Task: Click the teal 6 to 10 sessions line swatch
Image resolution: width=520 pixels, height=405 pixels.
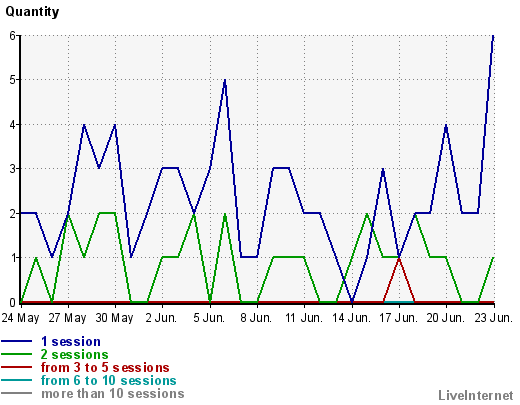Action: 16,380
